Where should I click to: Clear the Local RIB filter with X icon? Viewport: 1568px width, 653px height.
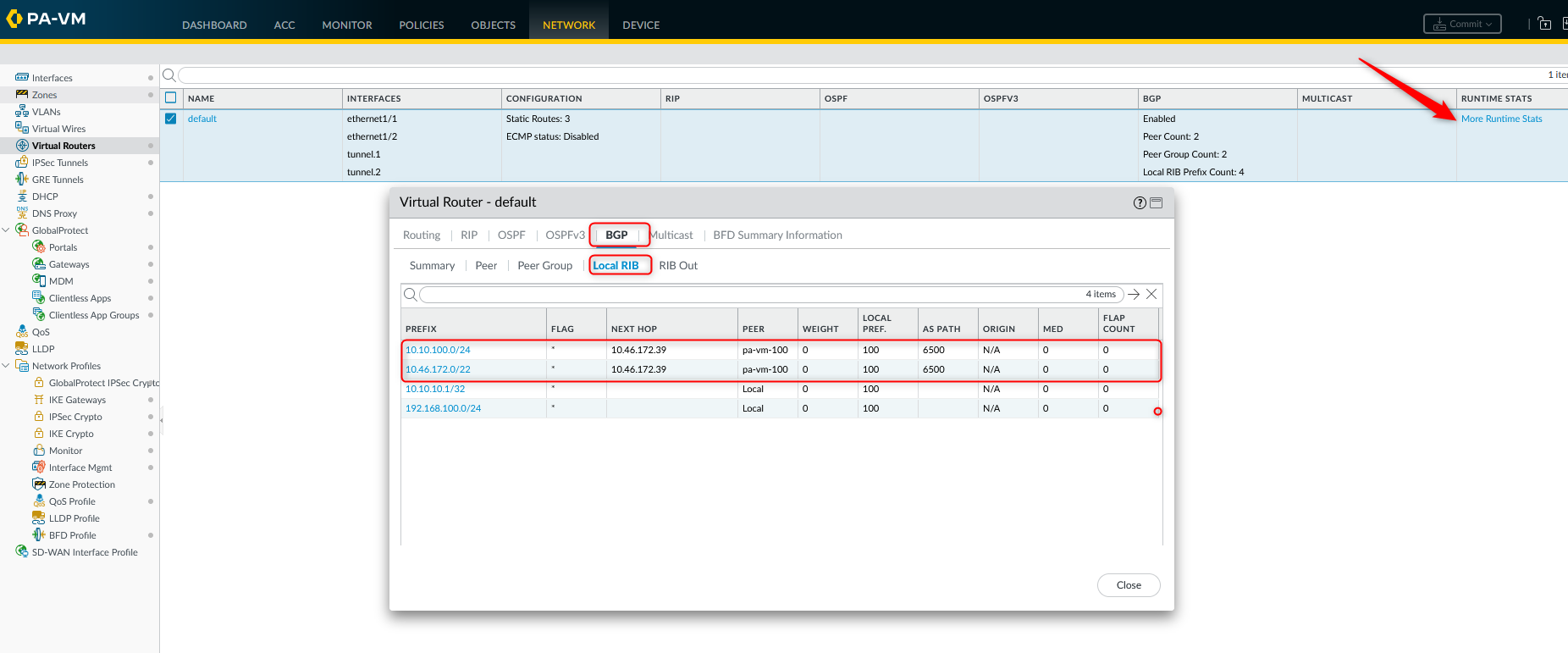click(x=1151, y=294)
